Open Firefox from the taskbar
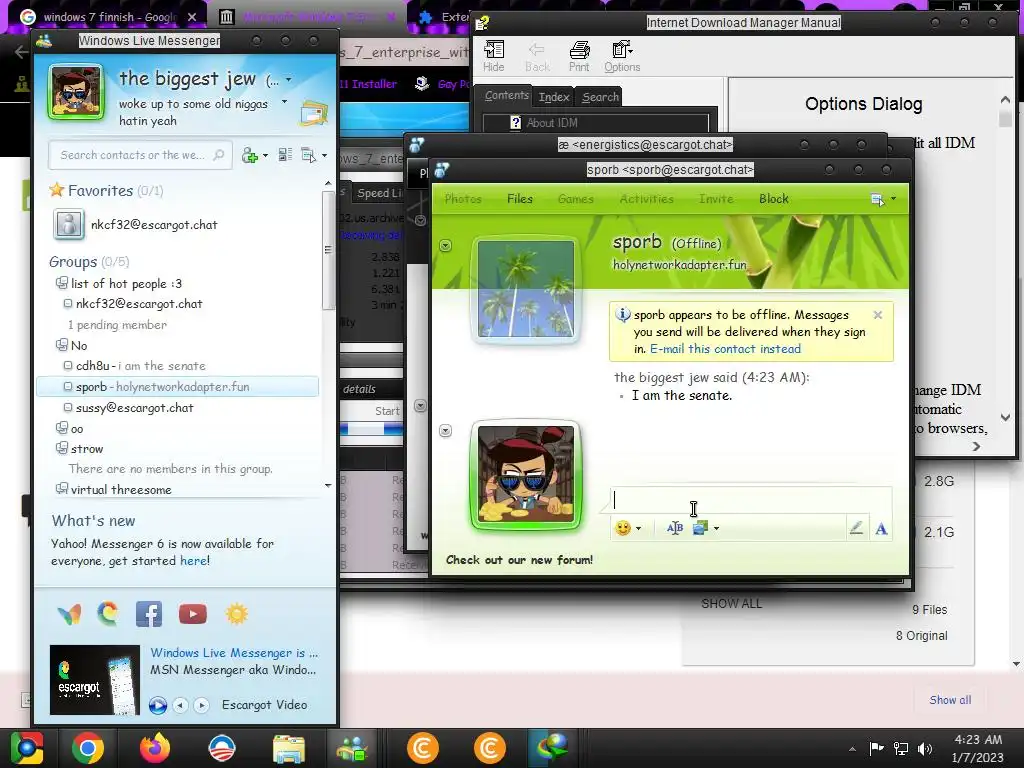 point(155,748)
